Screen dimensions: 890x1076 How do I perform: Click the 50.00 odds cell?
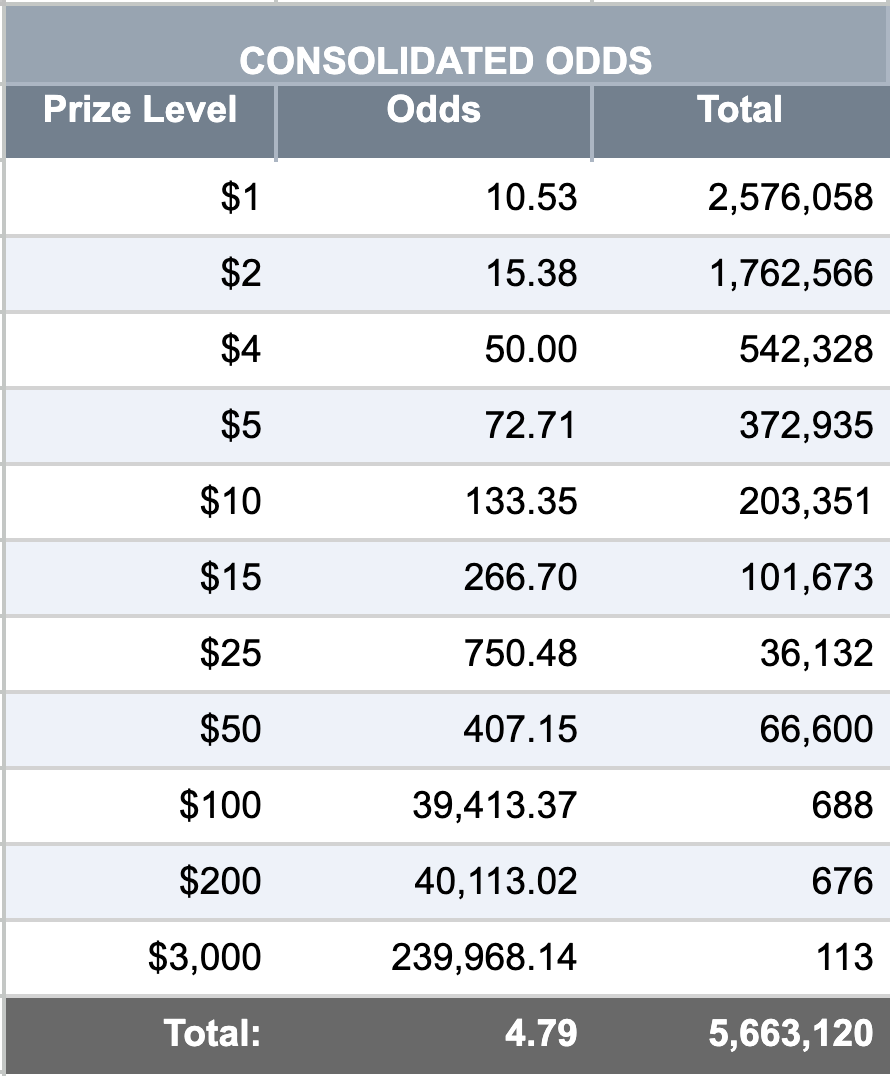[434, 350]
